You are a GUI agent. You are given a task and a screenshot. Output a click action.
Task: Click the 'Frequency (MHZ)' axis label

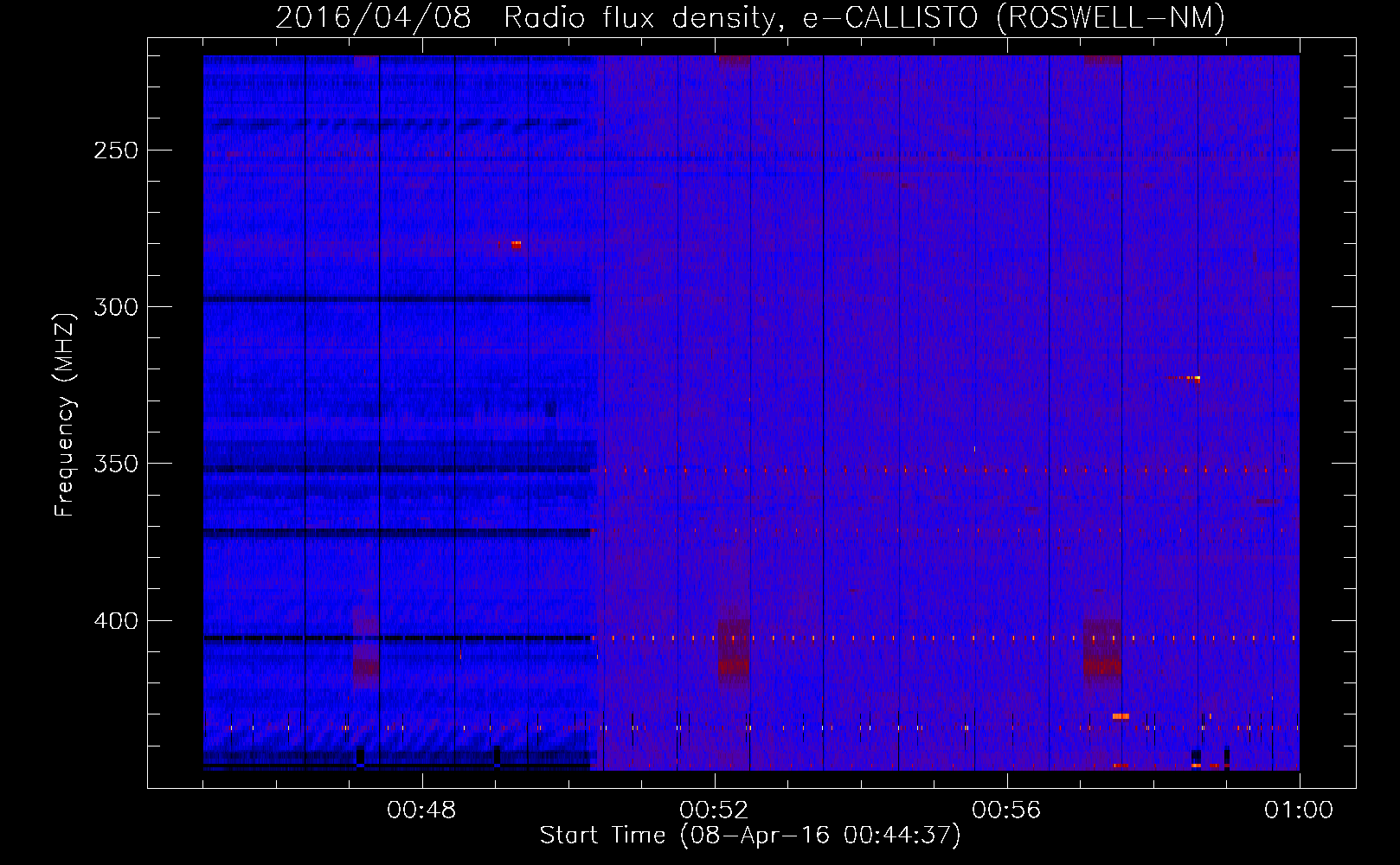point(65,414)
